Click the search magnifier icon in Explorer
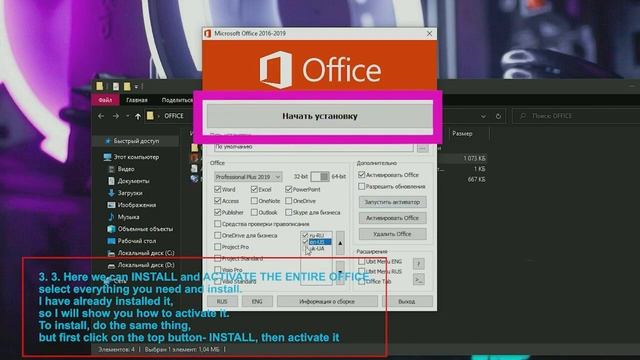The height and width of the screenshot is (360, 640). [x=523, y=116]
